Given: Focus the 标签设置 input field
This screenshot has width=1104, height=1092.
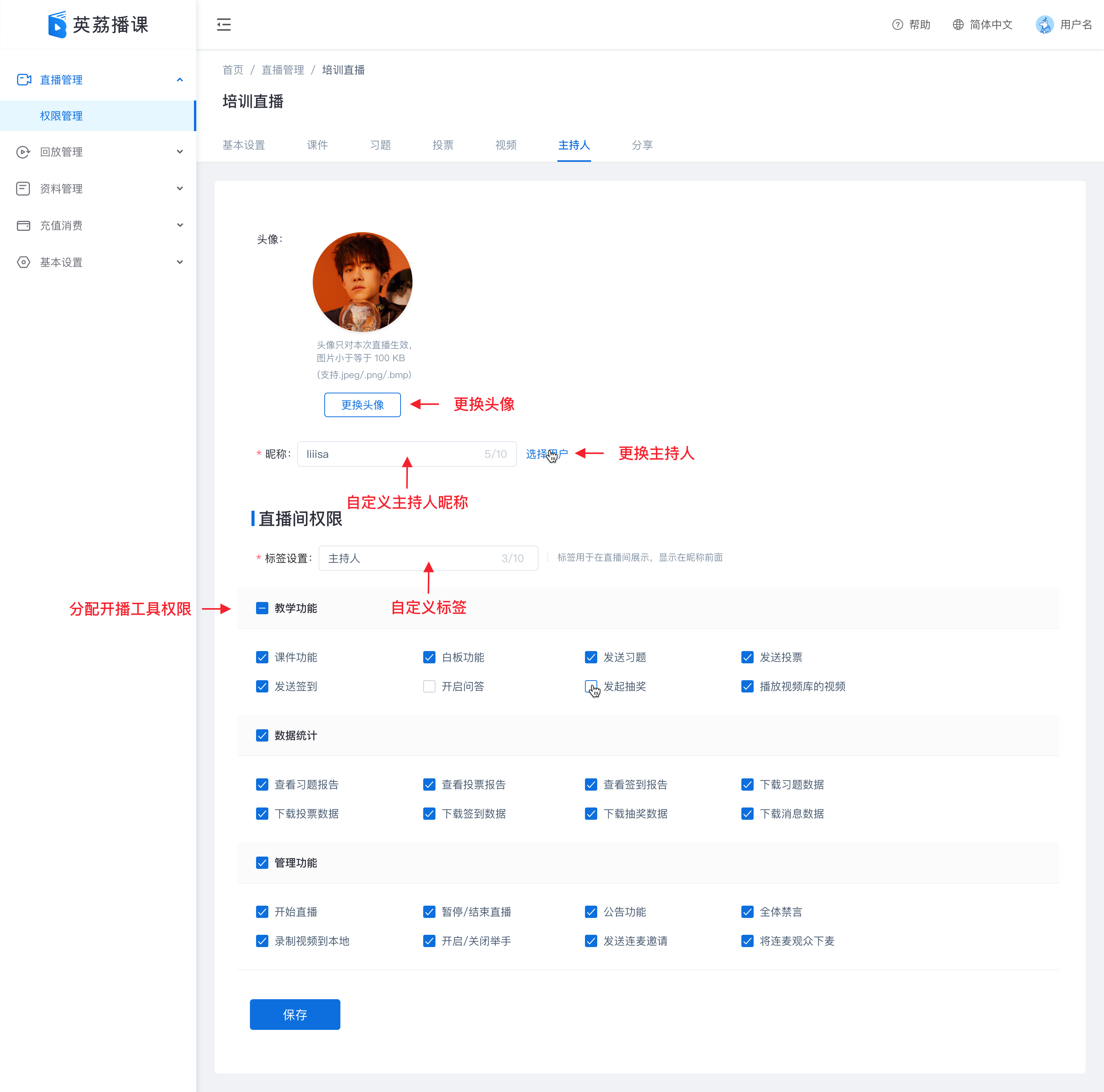Looking at the screenshot, I should [x=429, y=558].
